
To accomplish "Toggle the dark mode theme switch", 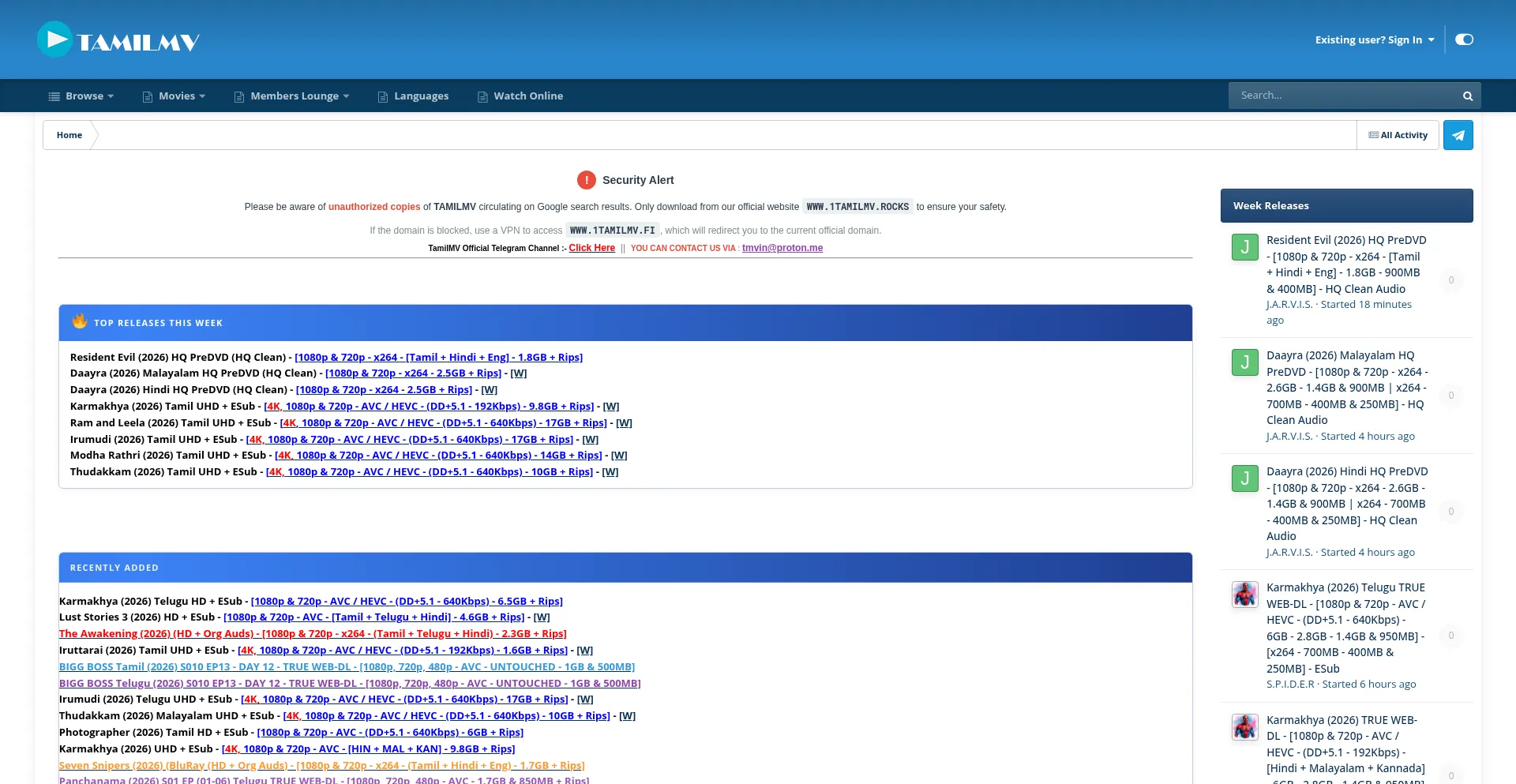I will (1464, 39).
